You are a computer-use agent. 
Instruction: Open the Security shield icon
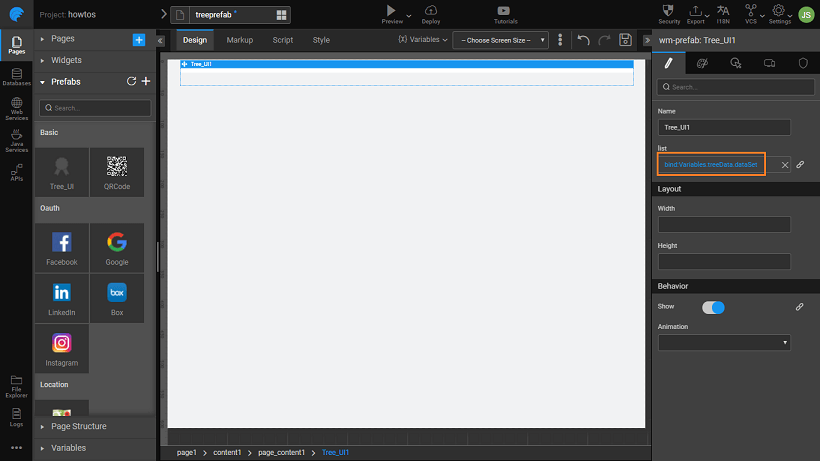pyautogui.click(x=669, y=12)
